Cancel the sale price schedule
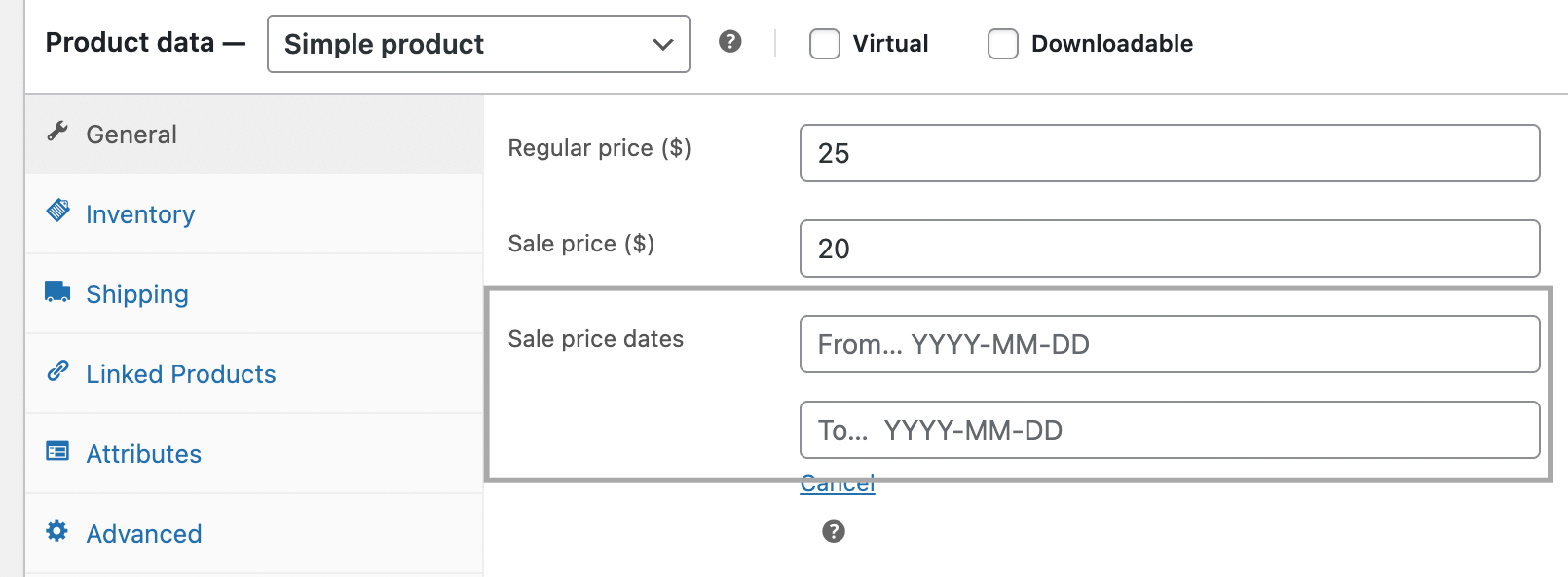 coord(838,483)
